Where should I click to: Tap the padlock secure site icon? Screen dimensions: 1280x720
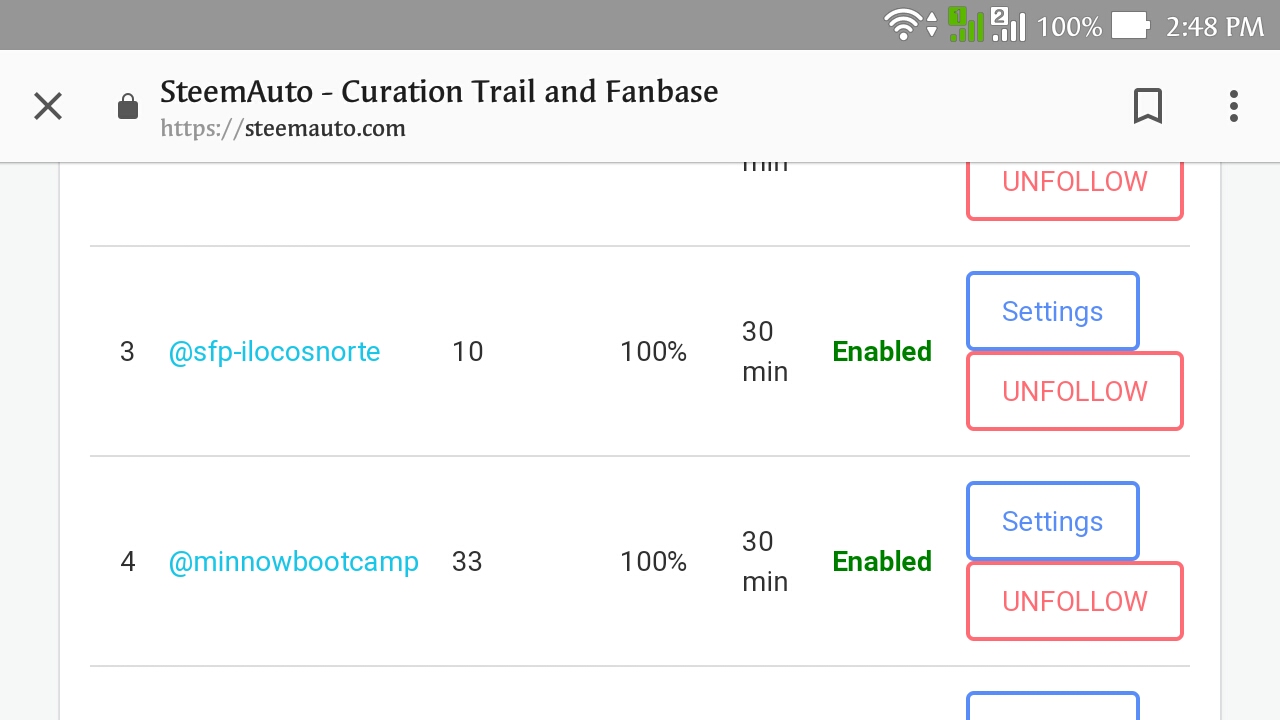128,106
